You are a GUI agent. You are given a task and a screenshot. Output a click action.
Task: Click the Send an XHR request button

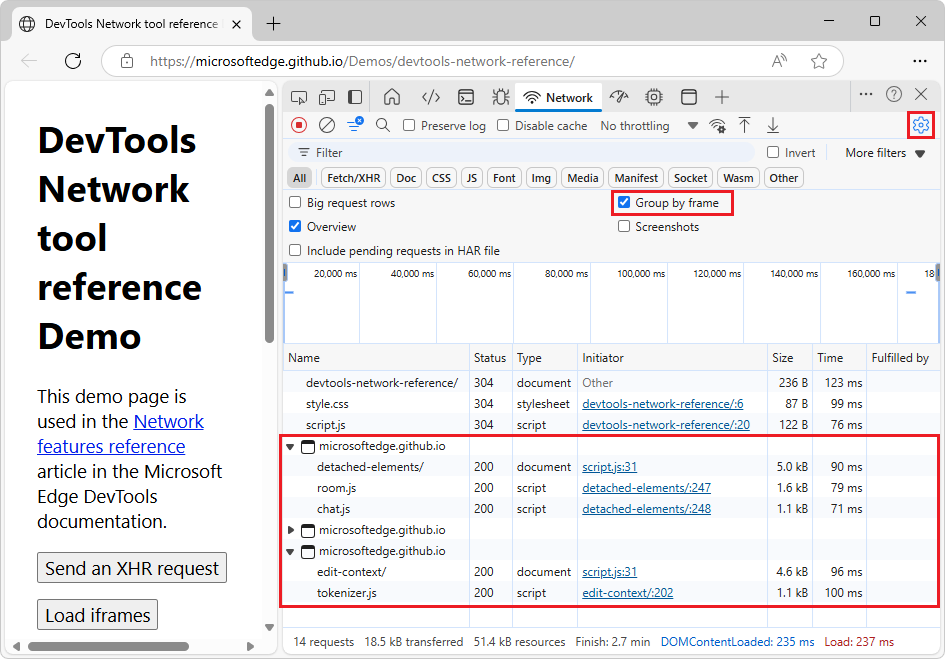point(131,567)
